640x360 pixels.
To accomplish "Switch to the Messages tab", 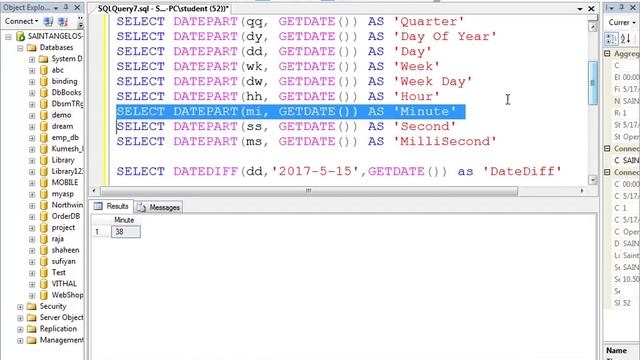I will coord(159,207).
